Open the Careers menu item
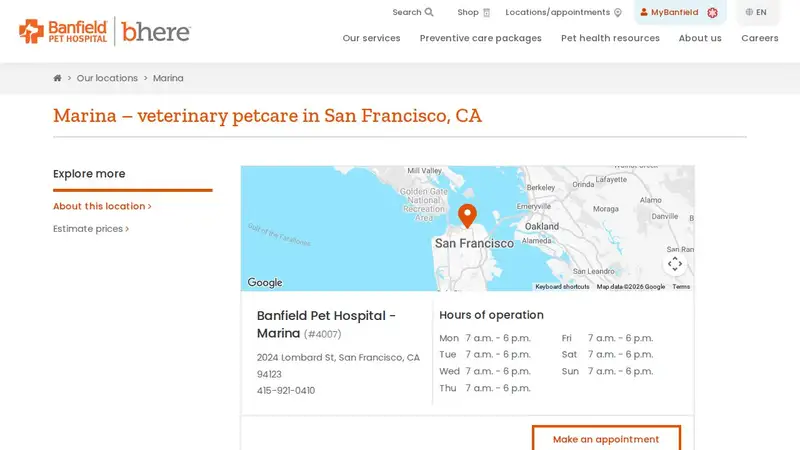Viewport: 800px width, 450px height. coord(760,38)
